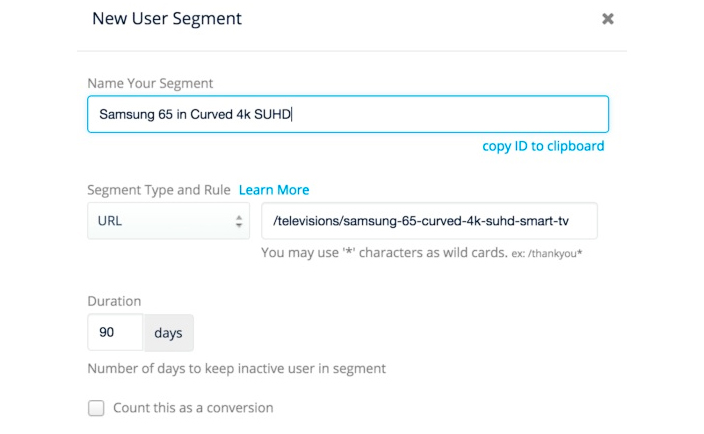Click the copy ID to clipboard link
The width and height of the screenshot is (704, 434).
tap(543, 146)
